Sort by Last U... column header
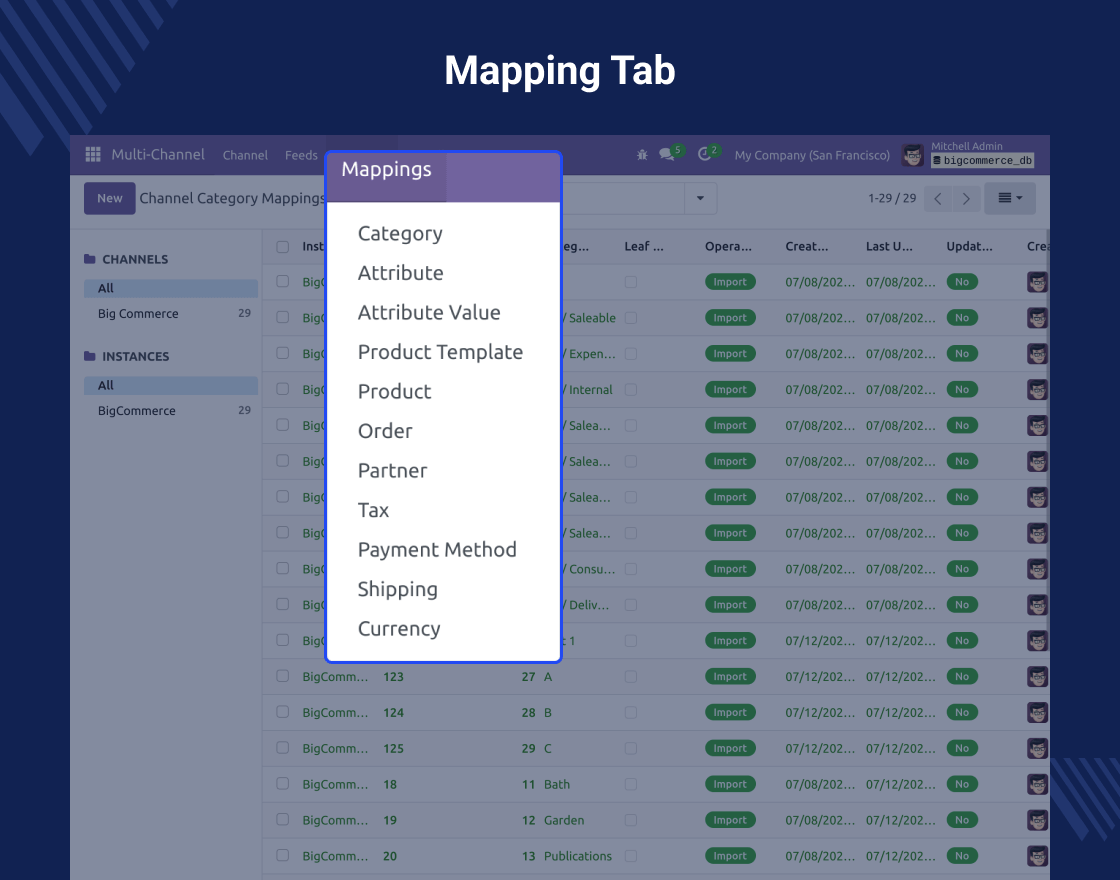This screenshot has width=1120, height=880. point(889,246)
